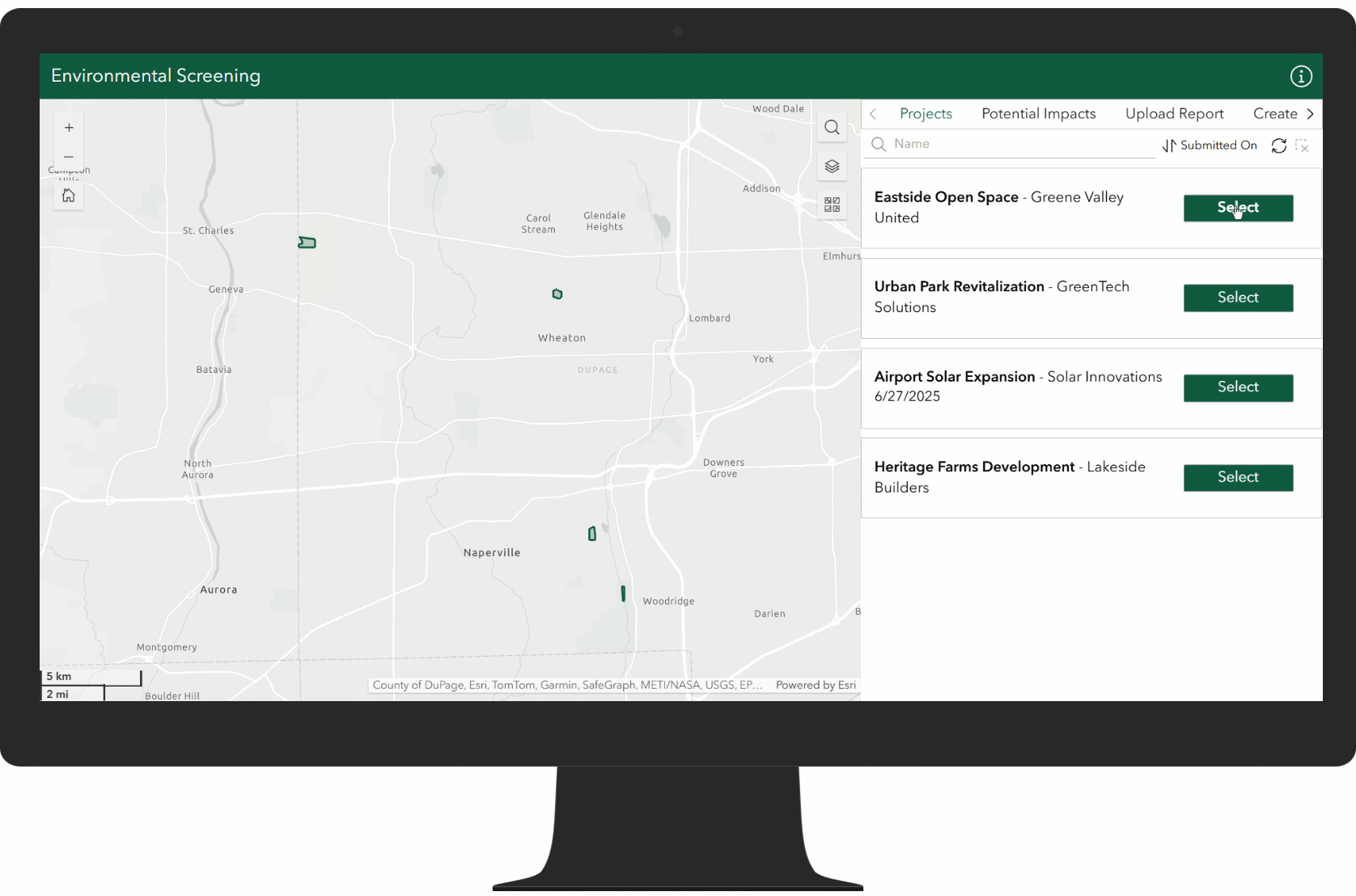Zoom in on the map
The height and width of the screenshot is (896, 1356).
[x=69, y=127]
